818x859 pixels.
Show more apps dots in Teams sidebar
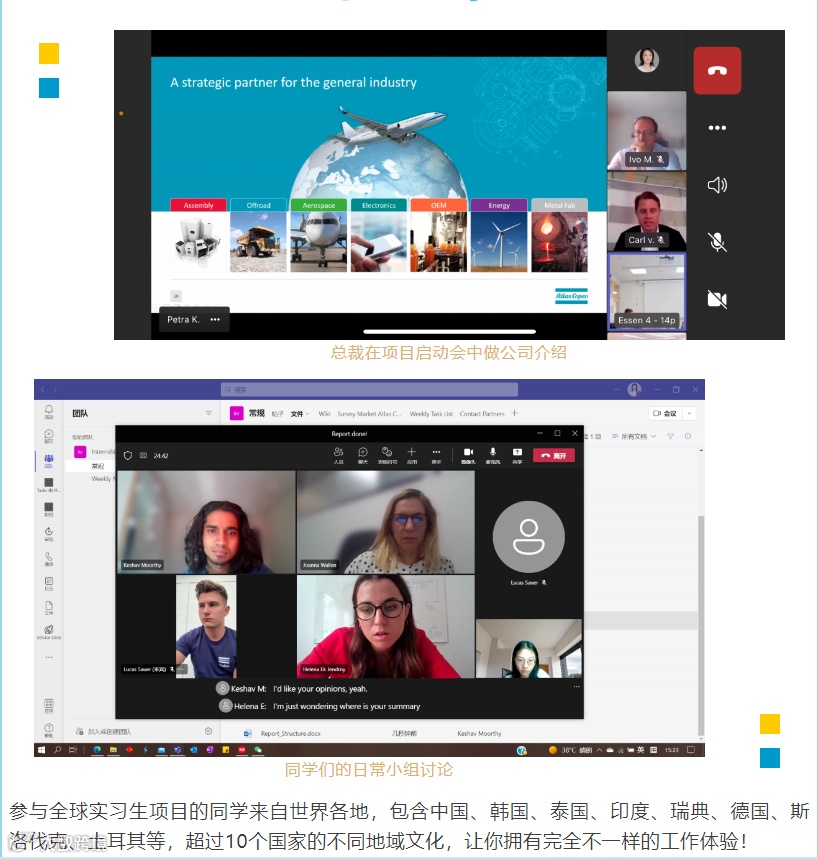coord(49,657)
